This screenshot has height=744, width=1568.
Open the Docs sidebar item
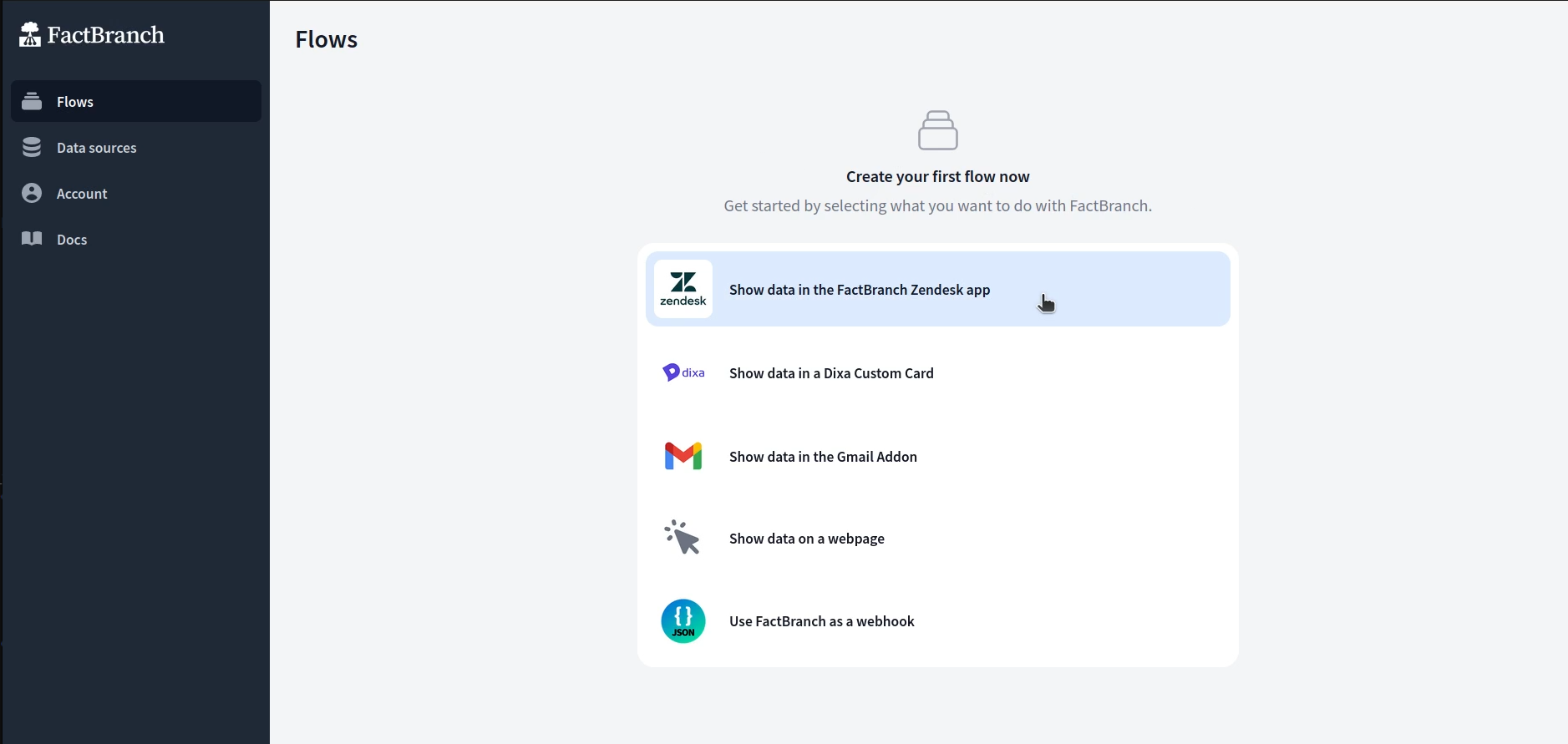[x=136, y=239]
